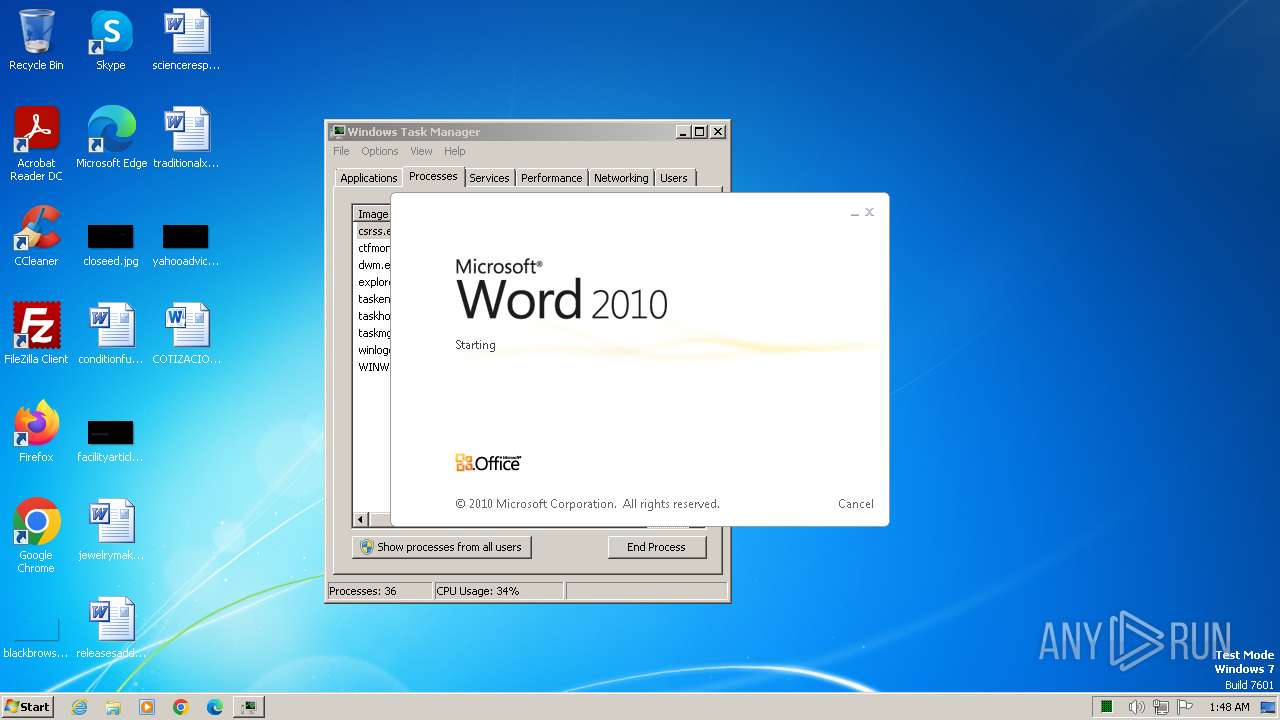Switch to the Performance tab

pos(551,178)
